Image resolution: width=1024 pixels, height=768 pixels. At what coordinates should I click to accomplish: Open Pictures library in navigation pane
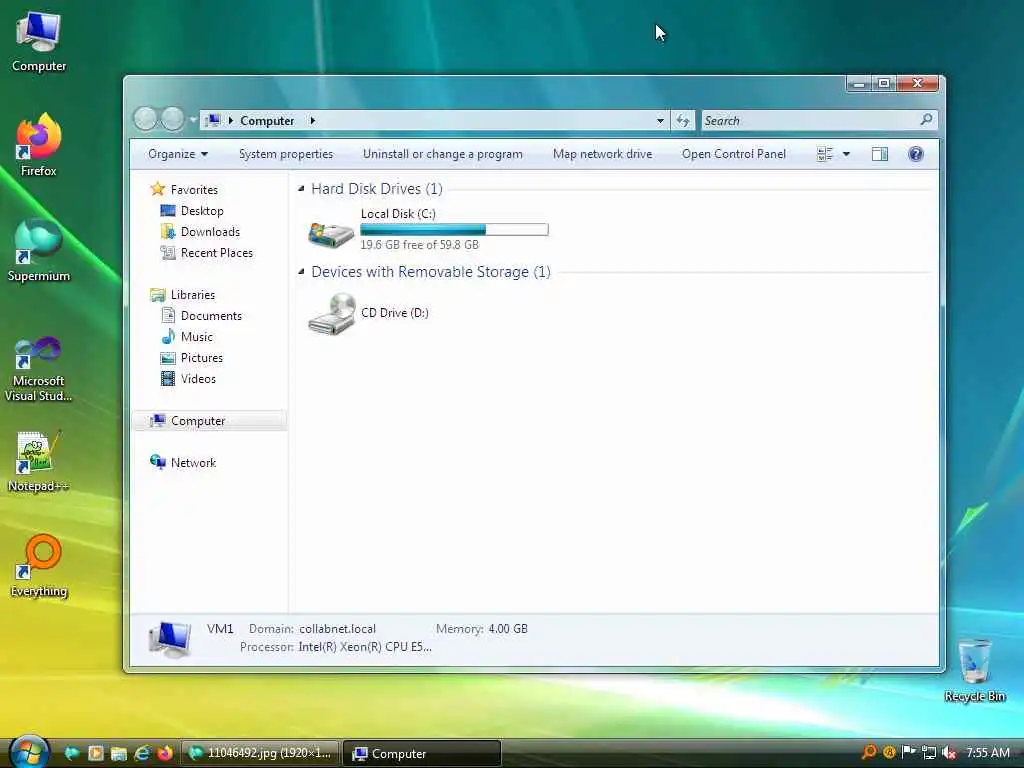[202, 358]
